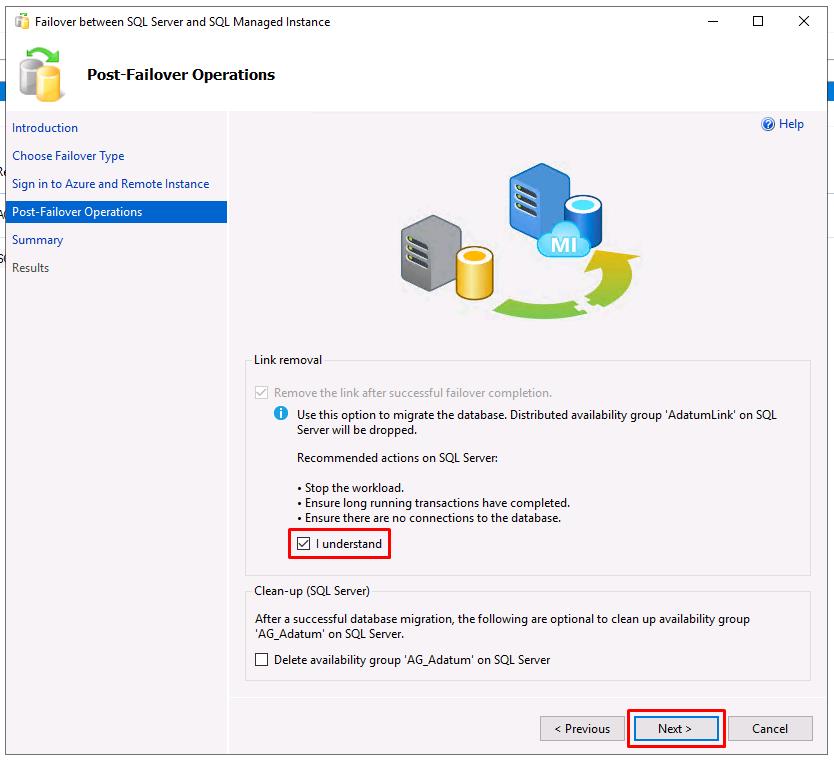Click the Help question mark icon

tap(768, 124)
